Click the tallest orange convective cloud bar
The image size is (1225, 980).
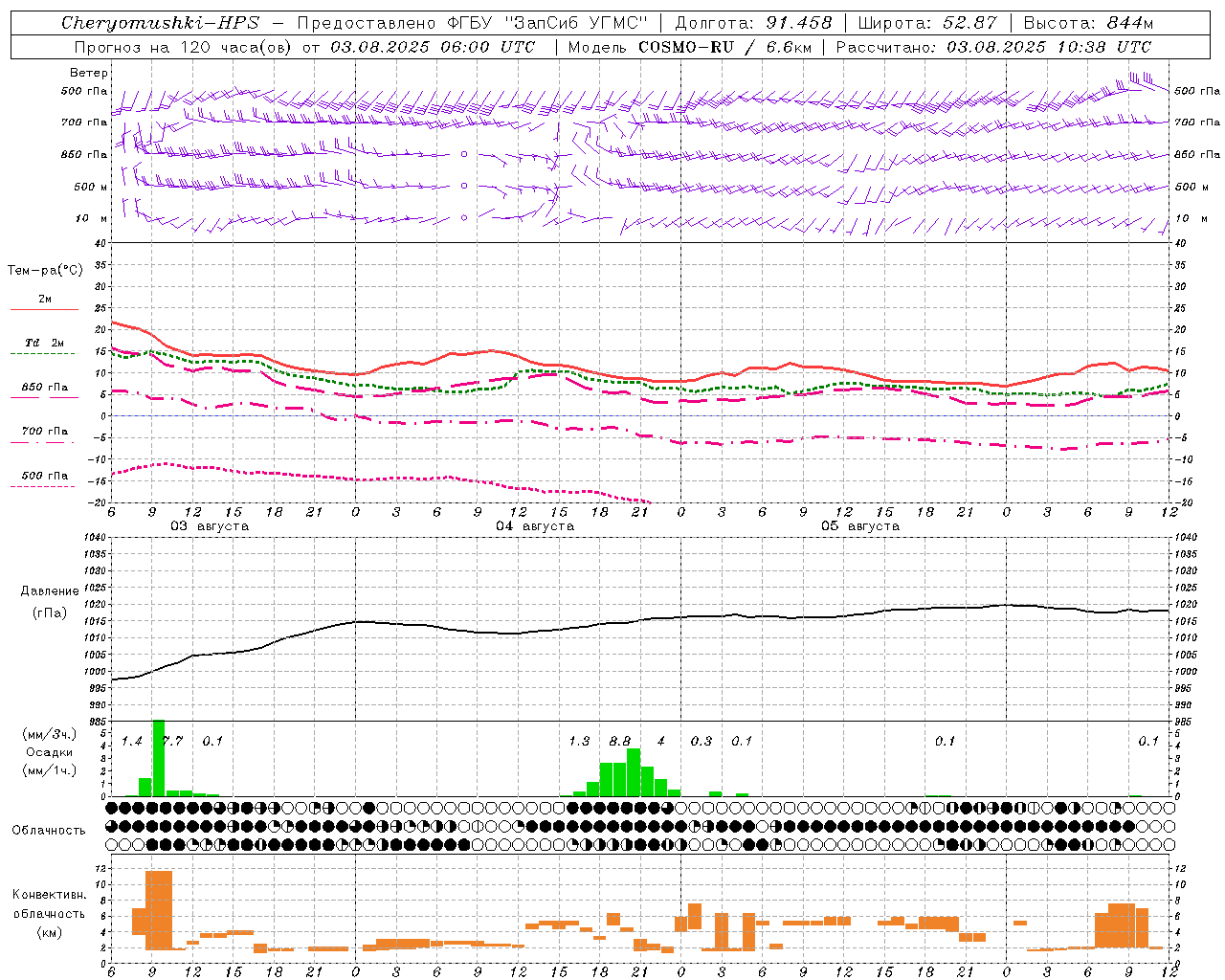pyautogui.click(x=159, y=910)
